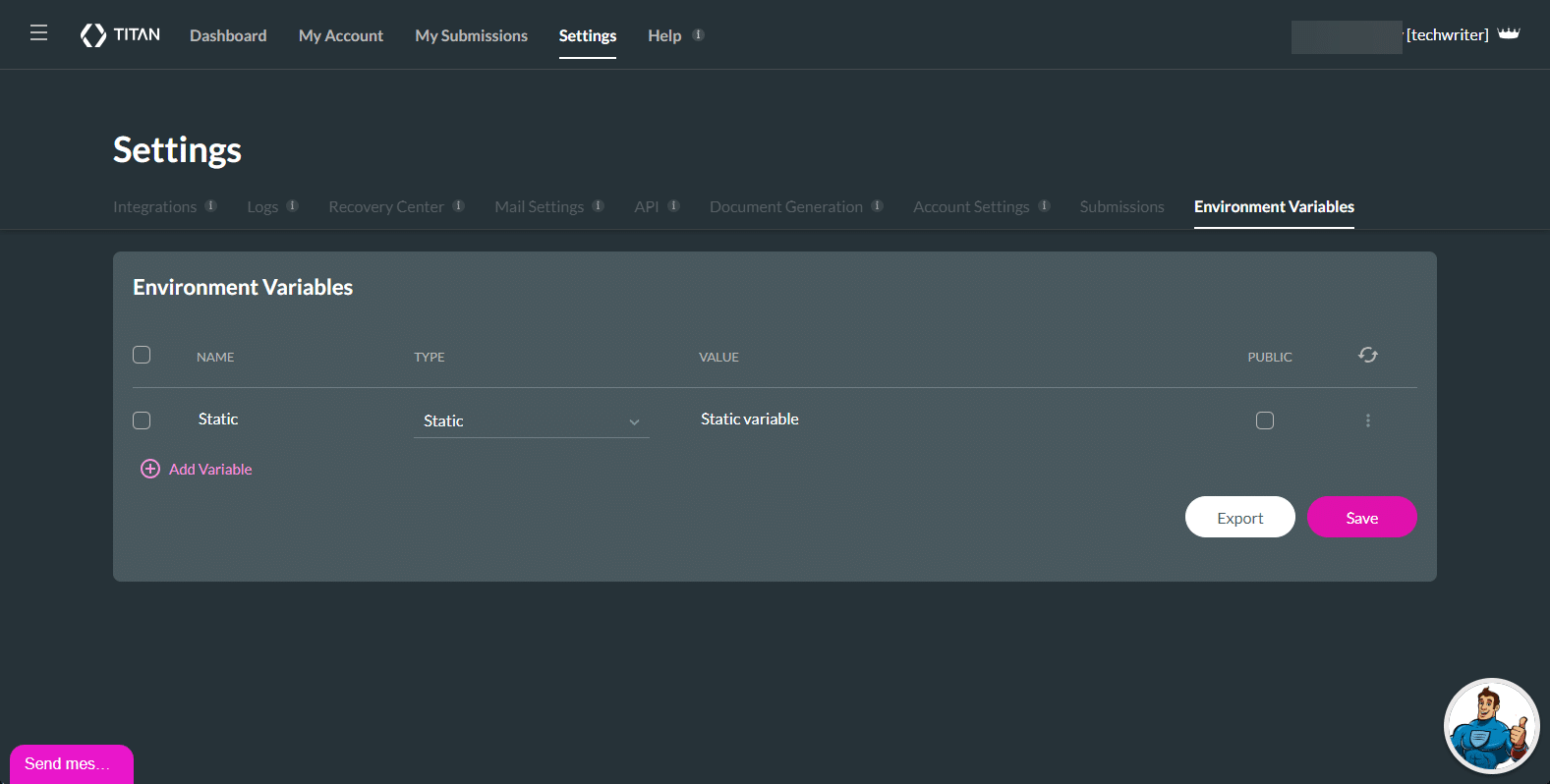
Task: Open the mascot help assistant avatar
Action: tap(1490, 726)
